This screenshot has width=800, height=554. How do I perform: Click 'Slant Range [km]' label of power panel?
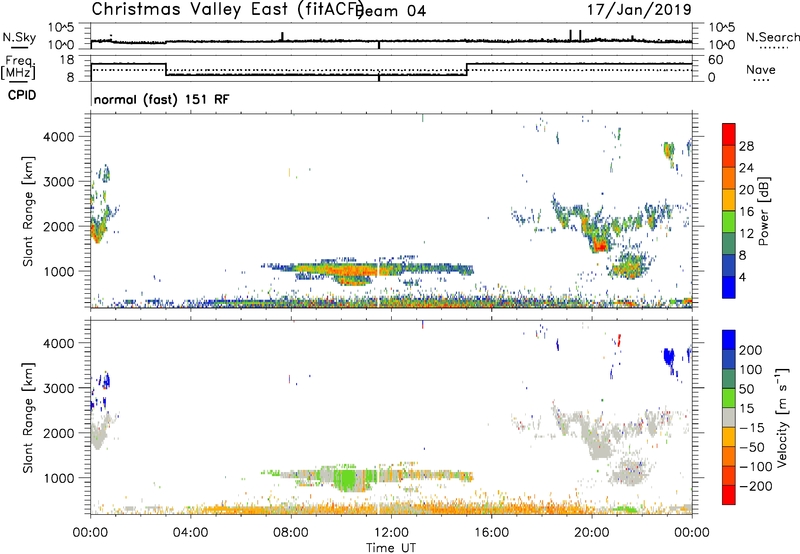point(28,211)
